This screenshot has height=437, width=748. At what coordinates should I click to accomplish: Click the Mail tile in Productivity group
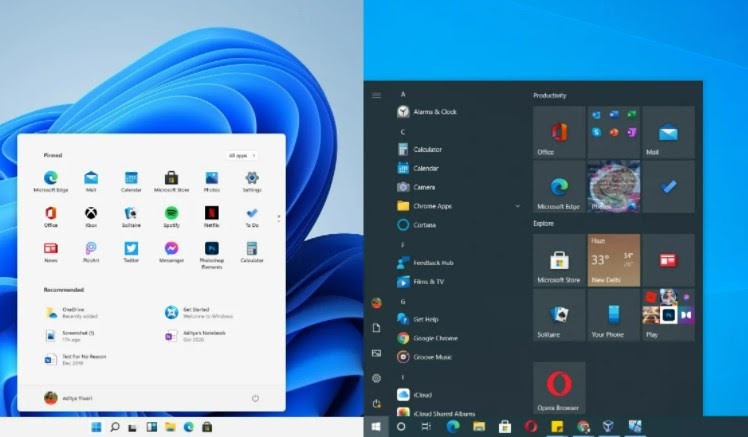[668, 132]
